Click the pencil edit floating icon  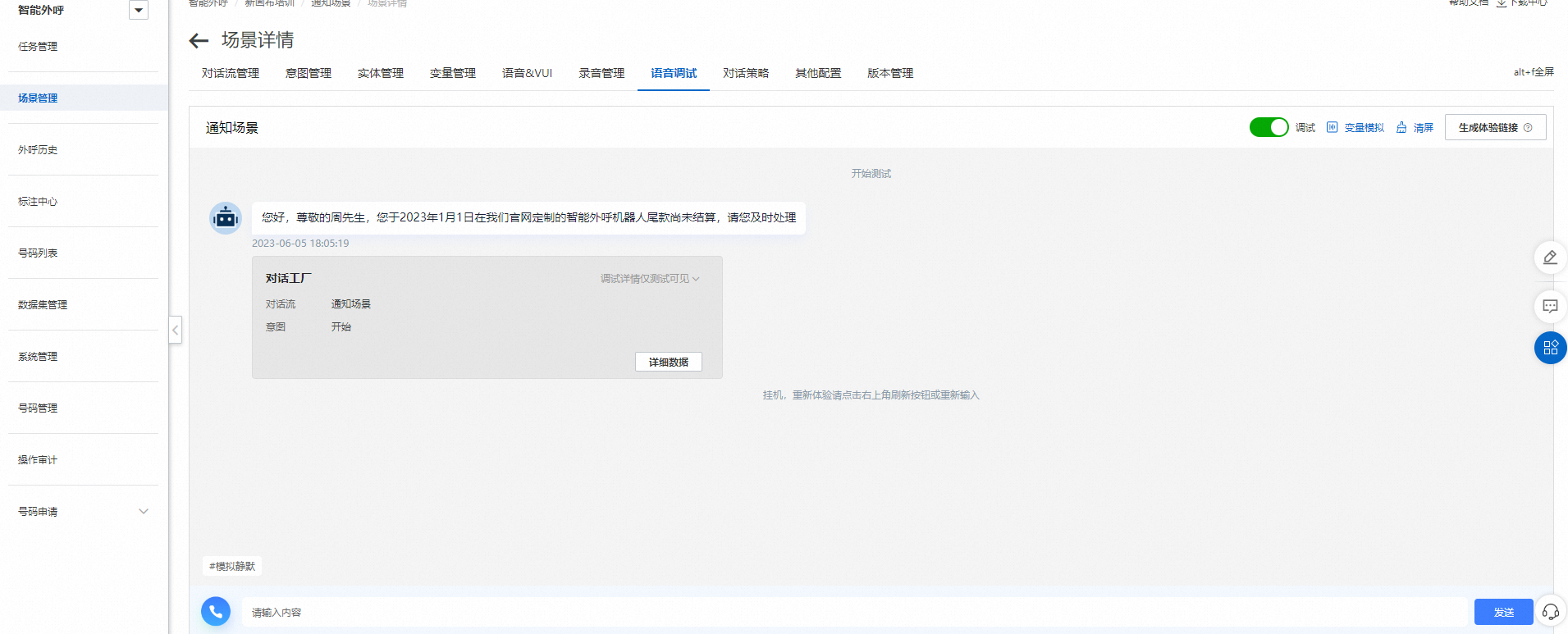pyautogui.click(x=1550, y=258)
